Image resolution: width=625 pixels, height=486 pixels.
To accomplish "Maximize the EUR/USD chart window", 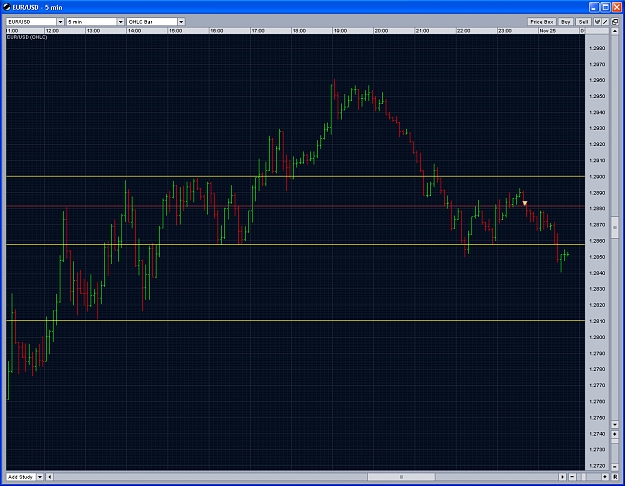I will tap(606, 7).
